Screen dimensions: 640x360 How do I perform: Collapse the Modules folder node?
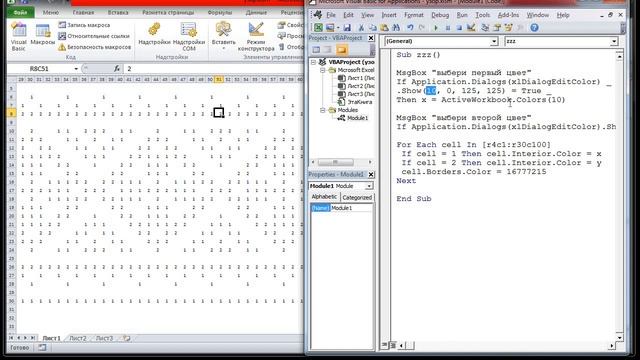pos(322,110)
